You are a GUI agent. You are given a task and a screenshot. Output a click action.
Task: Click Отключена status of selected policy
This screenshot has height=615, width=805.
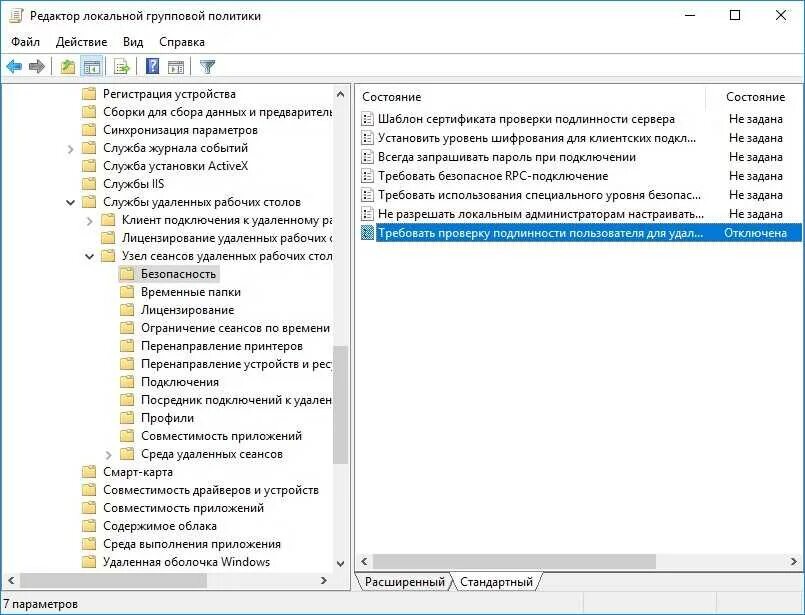click(755, 233)
